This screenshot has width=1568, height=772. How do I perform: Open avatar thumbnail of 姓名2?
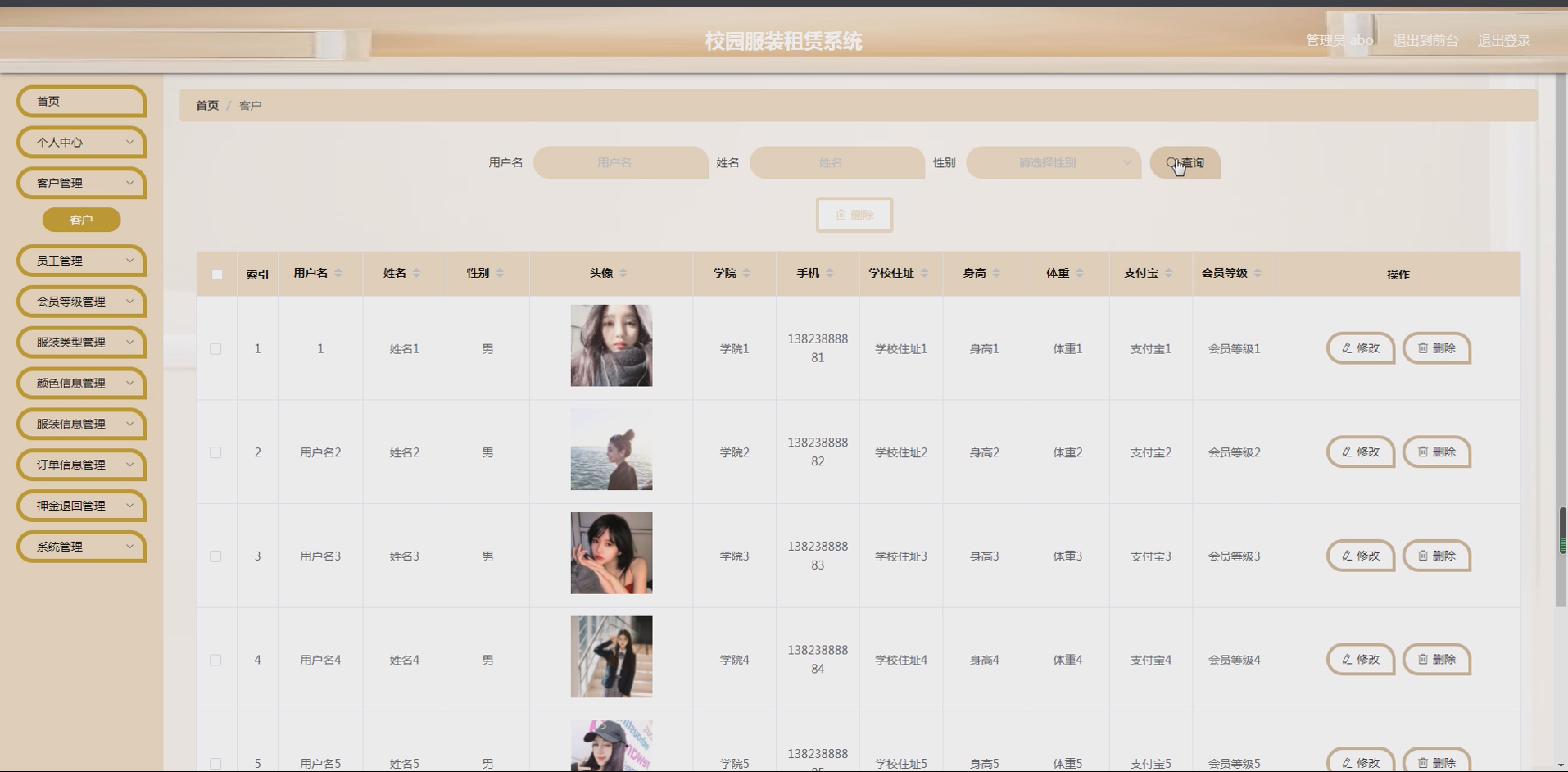[x=611, y=449]
